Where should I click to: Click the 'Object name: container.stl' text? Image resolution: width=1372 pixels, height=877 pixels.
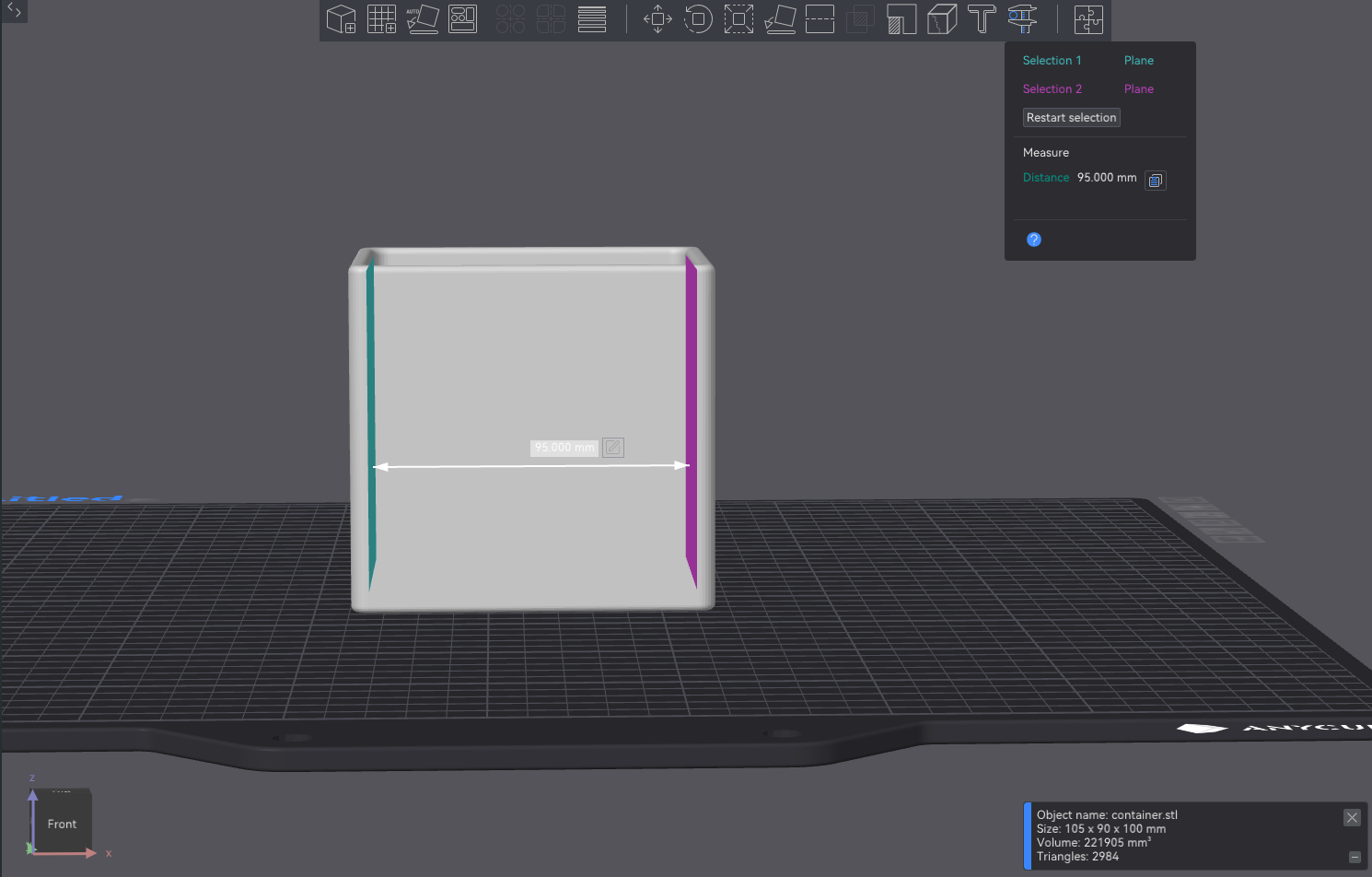pyautogui.click(x=1107, y=815)
